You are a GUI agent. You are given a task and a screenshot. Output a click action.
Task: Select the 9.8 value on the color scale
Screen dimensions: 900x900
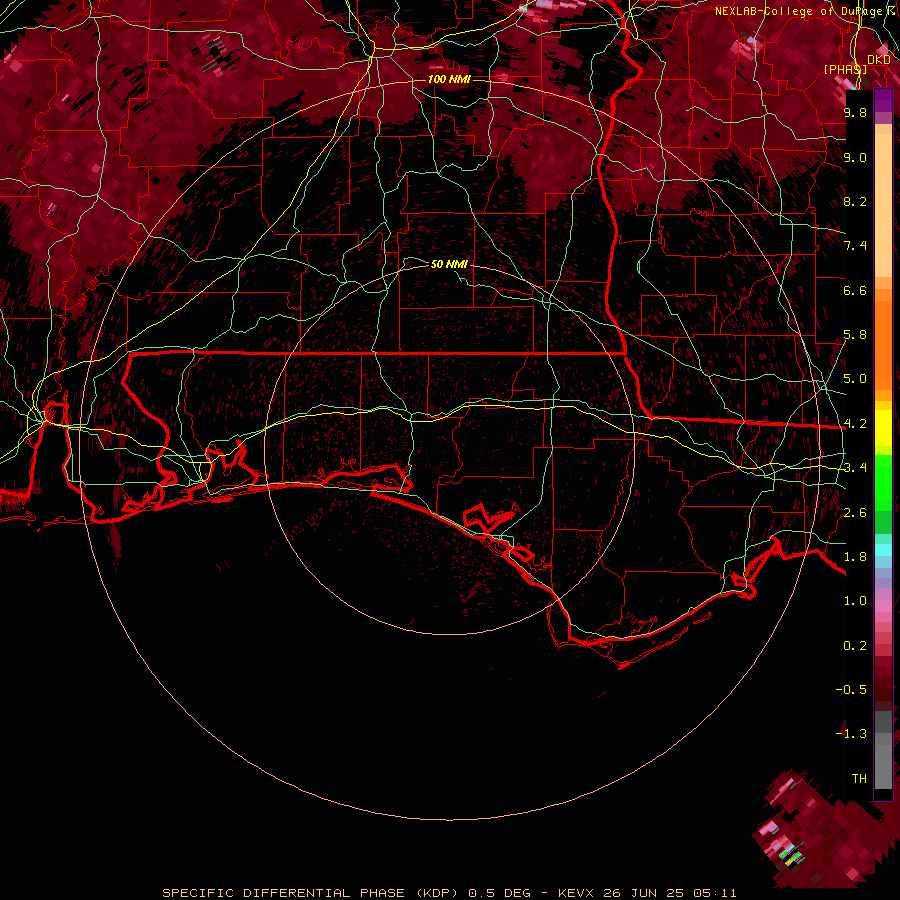[x=855, y=112]
